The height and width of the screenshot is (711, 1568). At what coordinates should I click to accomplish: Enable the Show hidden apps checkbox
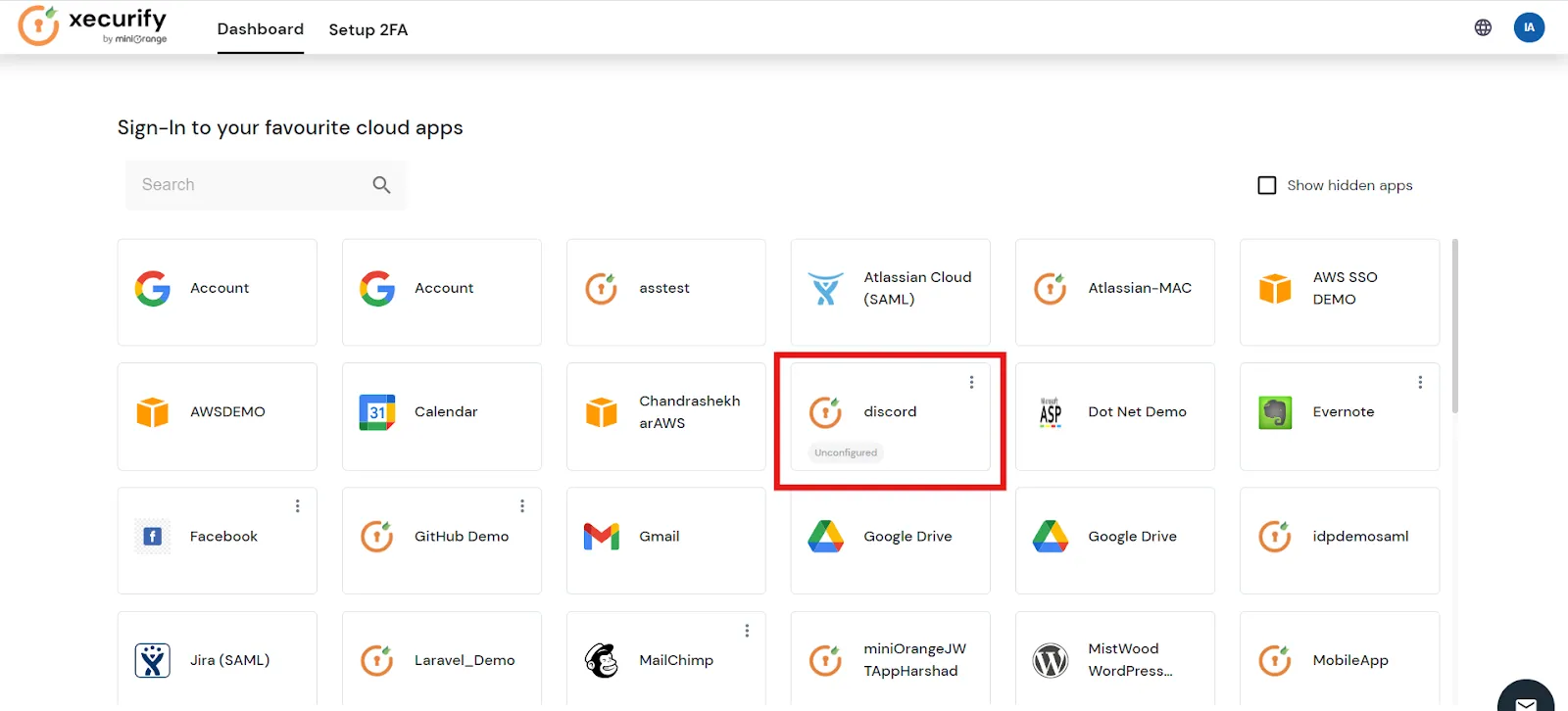1267,185
